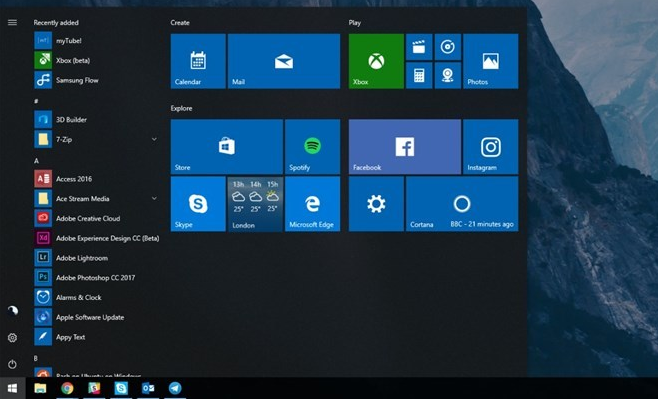Viewport: 658px width, 400px height.
Task: Click the Windows Start button
Action: coord(13,388)
